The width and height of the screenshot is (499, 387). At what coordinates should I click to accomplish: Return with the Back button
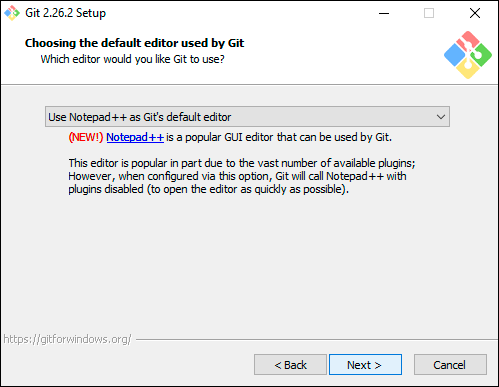click(x=290, y=365)
